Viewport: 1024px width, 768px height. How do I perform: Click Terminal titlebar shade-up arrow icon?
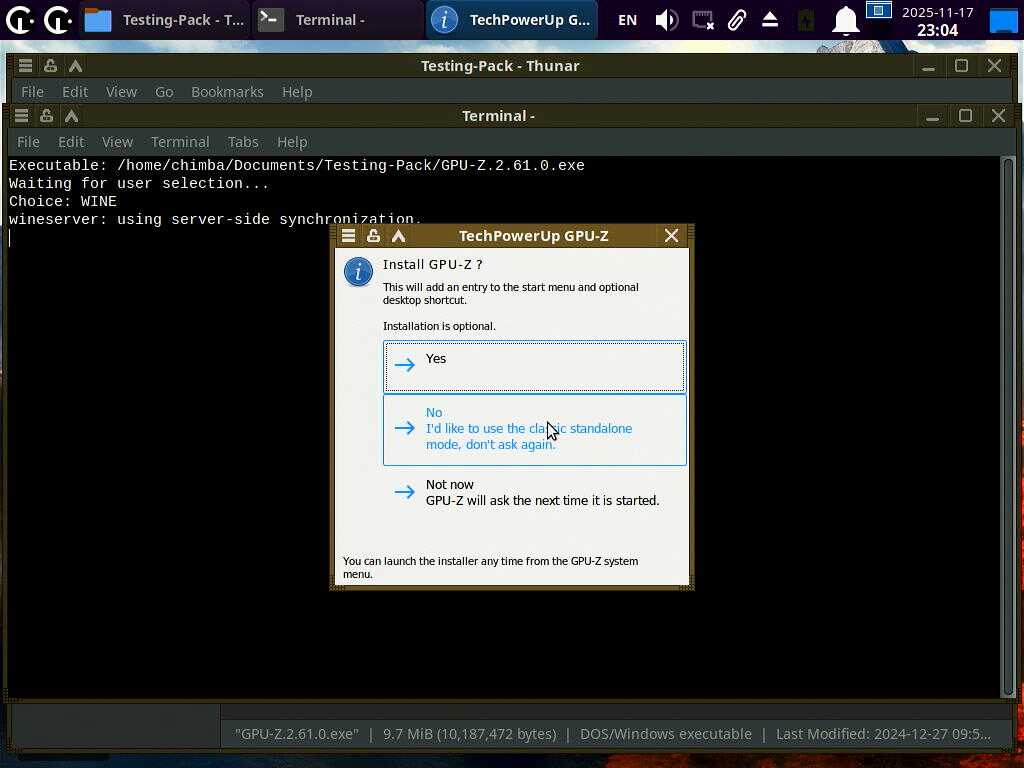point(71,116)
